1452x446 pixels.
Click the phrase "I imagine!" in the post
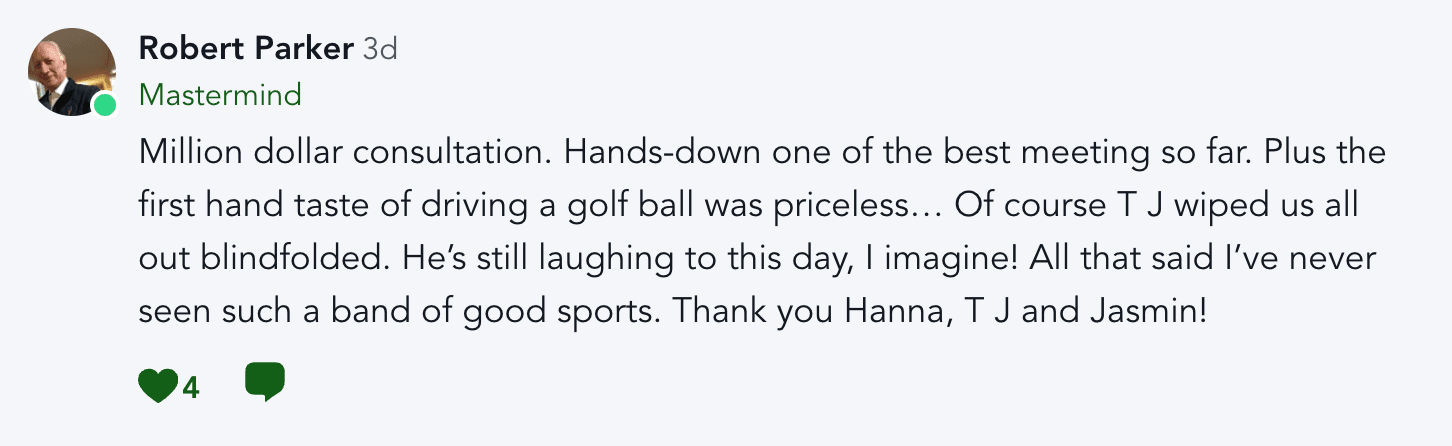[867, 259]
